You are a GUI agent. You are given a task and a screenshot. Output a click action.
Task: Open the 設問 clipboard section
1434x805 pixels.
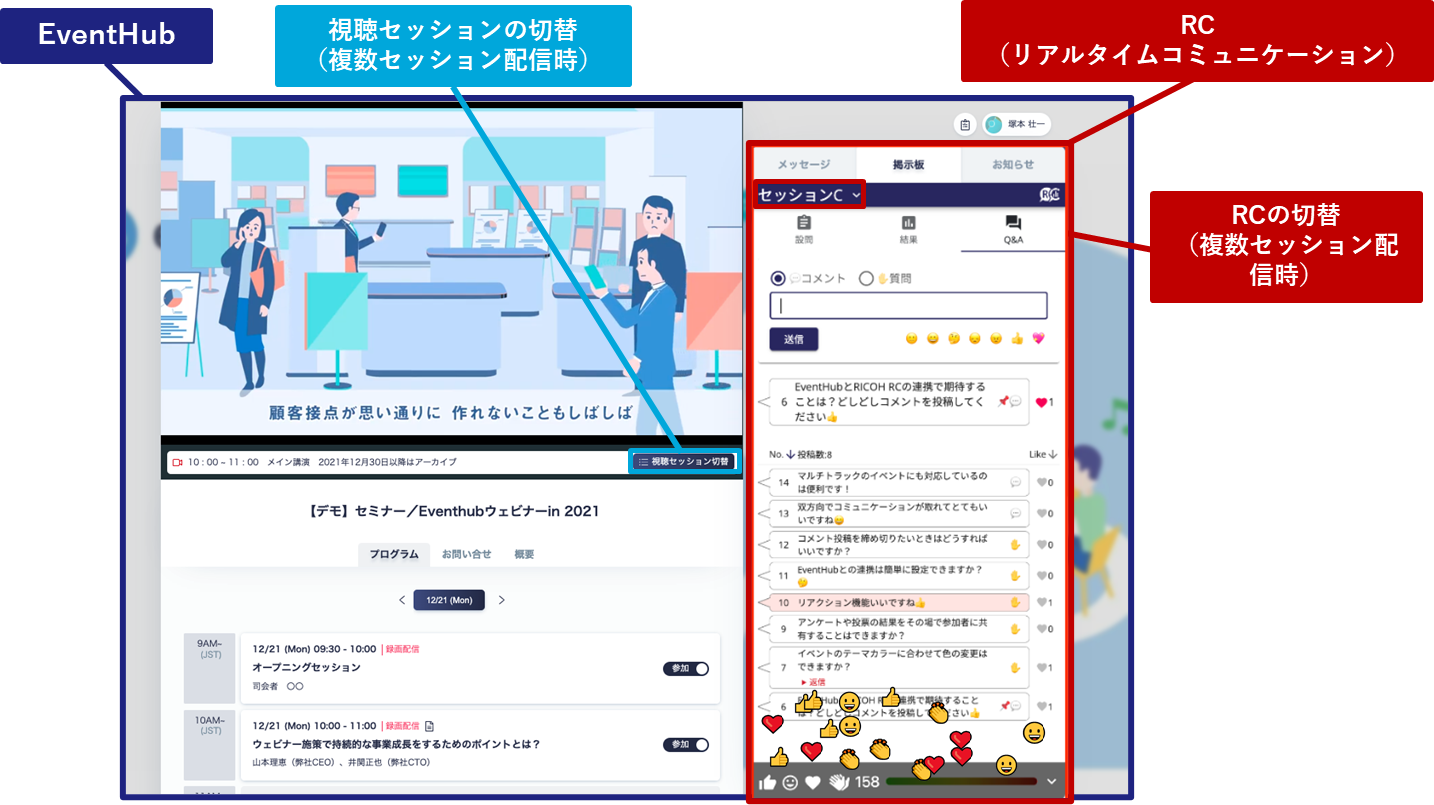804,230
